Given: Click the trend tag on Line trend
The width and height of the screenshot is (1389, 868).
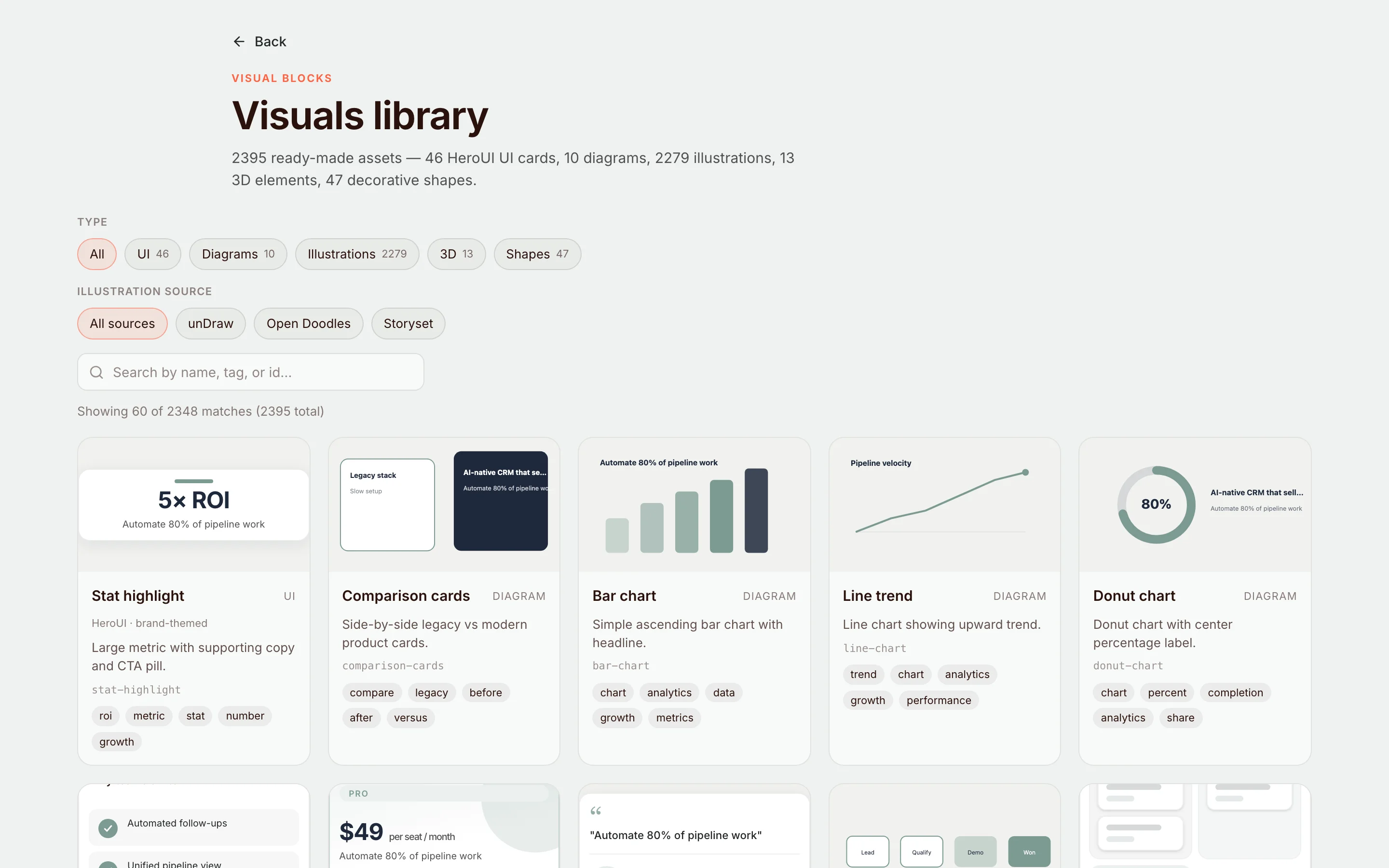Looking at the screenshot, I should coord(863,674).
